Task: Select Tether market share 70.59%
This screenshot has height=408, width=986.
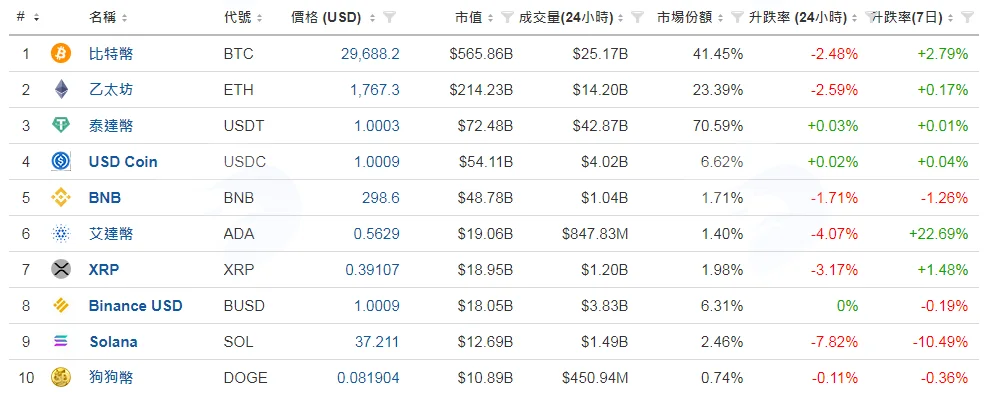Action: pyautogui.click(x=717, y=126)
